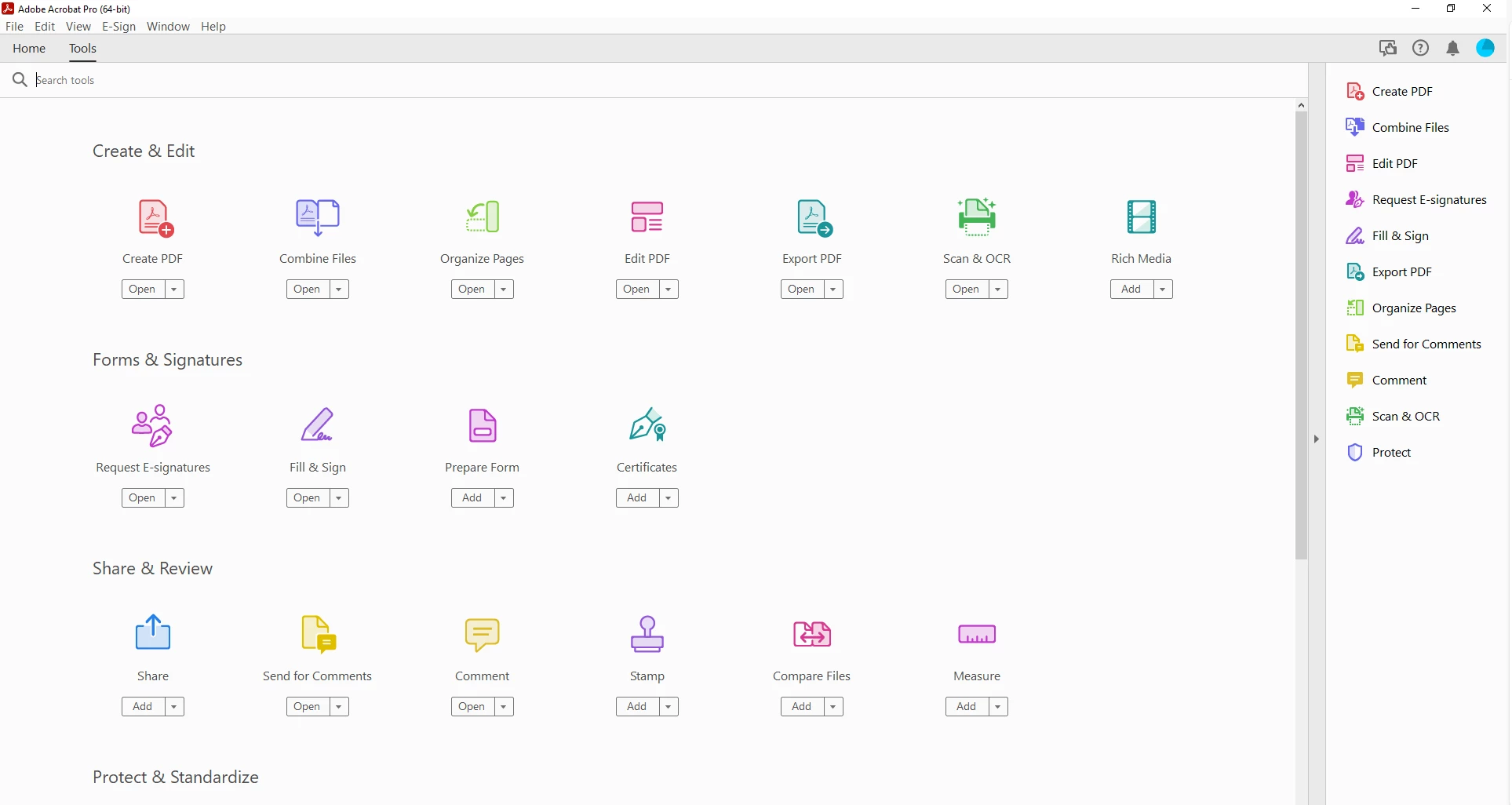Click the Request E-signatures tool icon in the grid
The image size is (1512, 805).
pyautogui.click(x=152, y=425)
